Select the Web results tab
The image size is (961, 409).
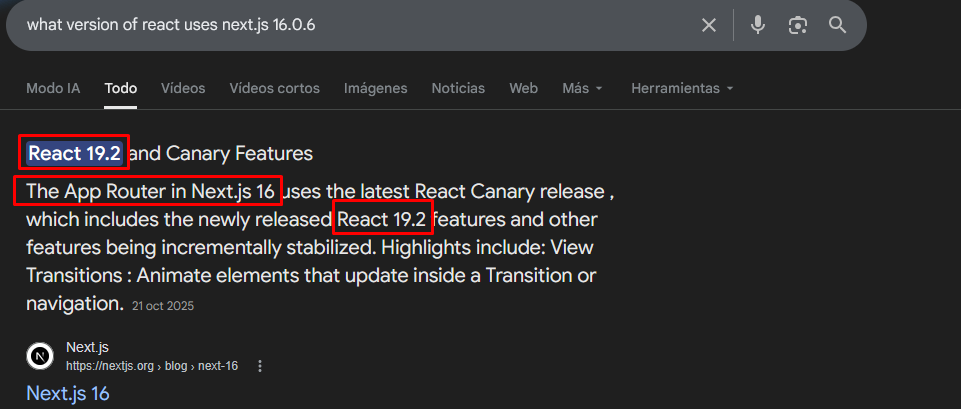523,88
